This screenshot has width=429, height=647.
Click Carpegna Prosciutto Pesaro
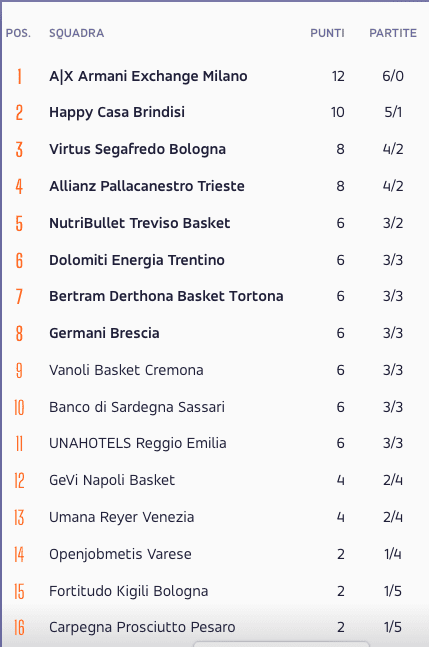click(x=142, y=627)
